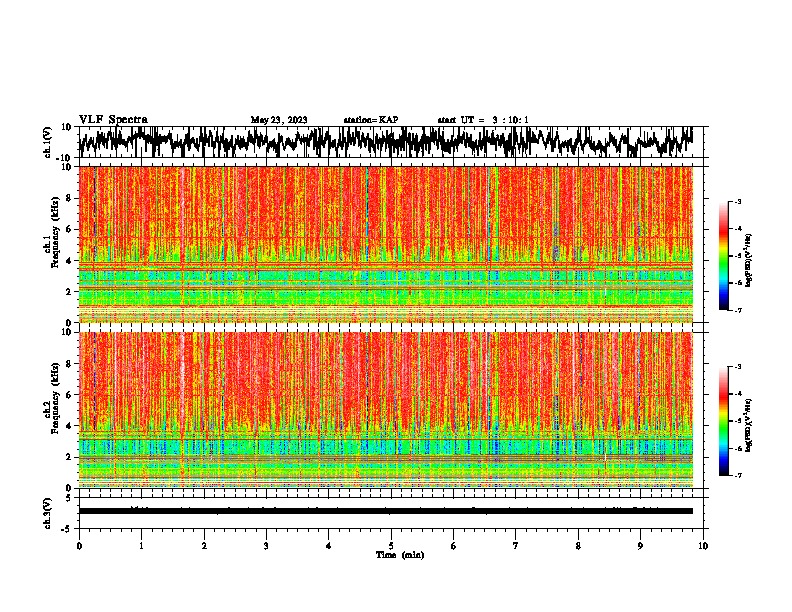
Task: Click the "Time (min)" axis title
Action: coord(400,555)
